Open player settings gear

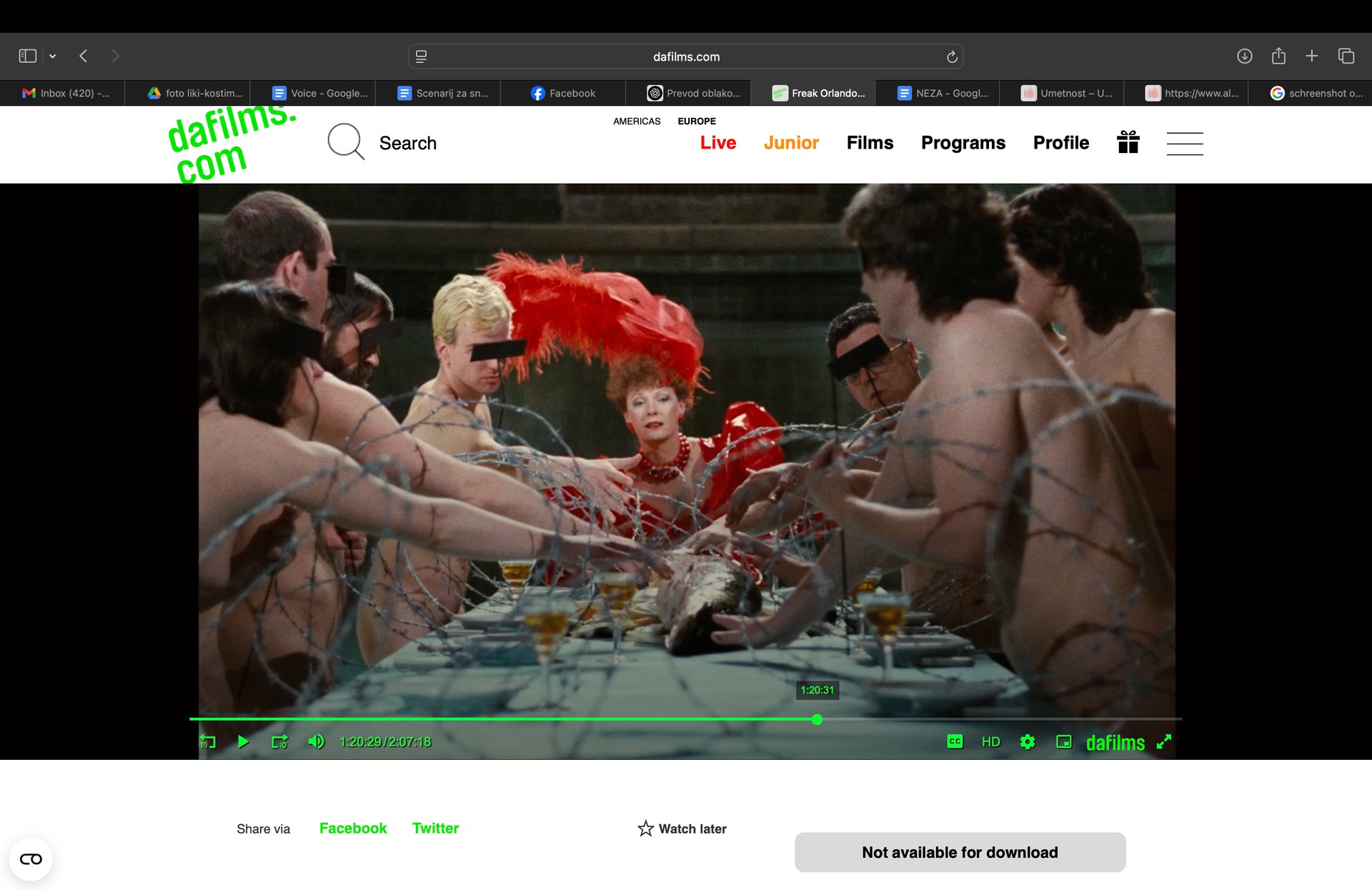pyautogui.click(x=1028, y=741)
